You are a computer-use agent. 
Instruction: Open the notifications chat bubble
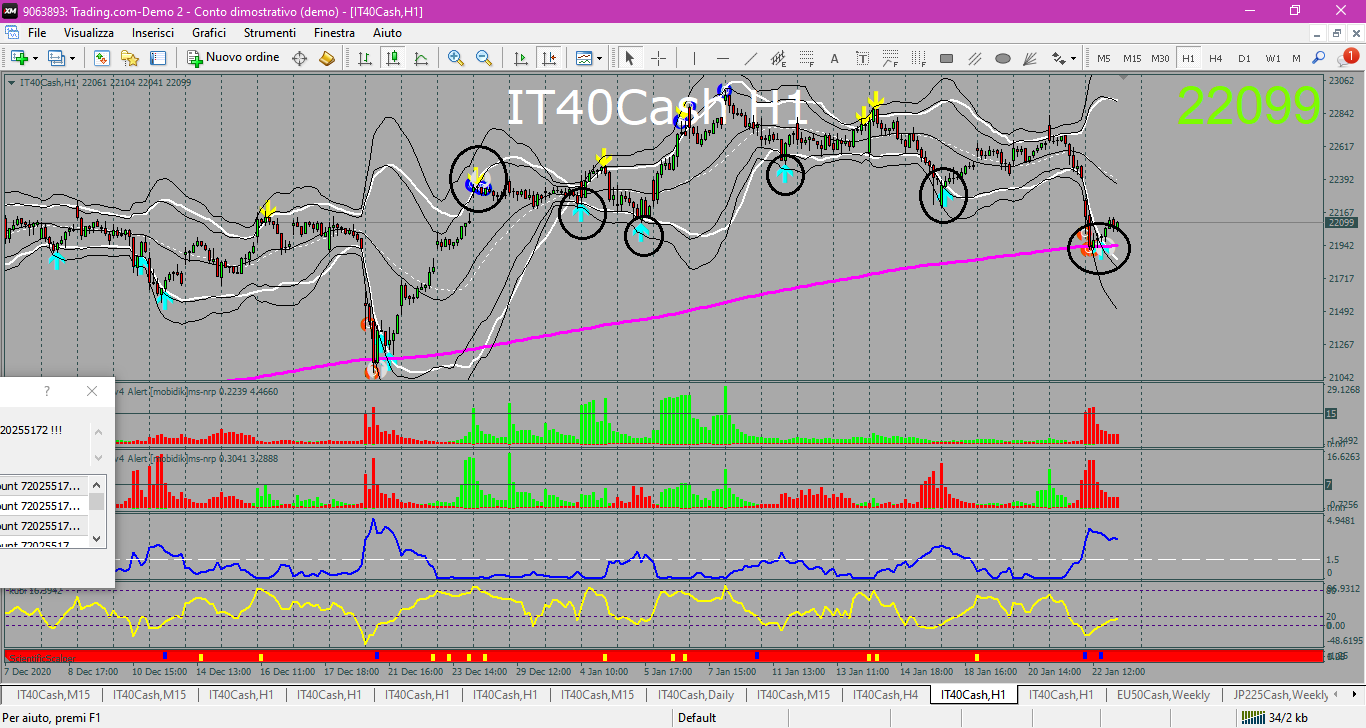[1346, 58]
